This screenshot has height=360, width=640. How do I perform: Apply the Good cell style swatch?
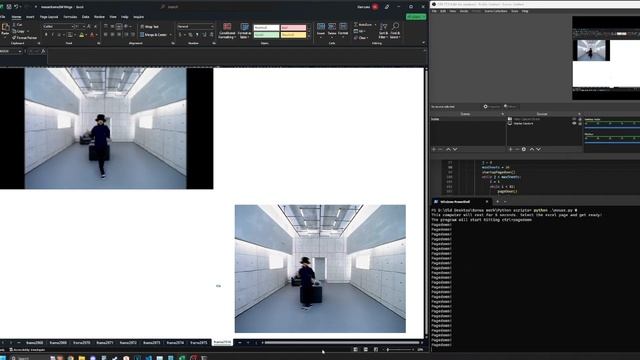pyautogui.click(x=266, y=35)
